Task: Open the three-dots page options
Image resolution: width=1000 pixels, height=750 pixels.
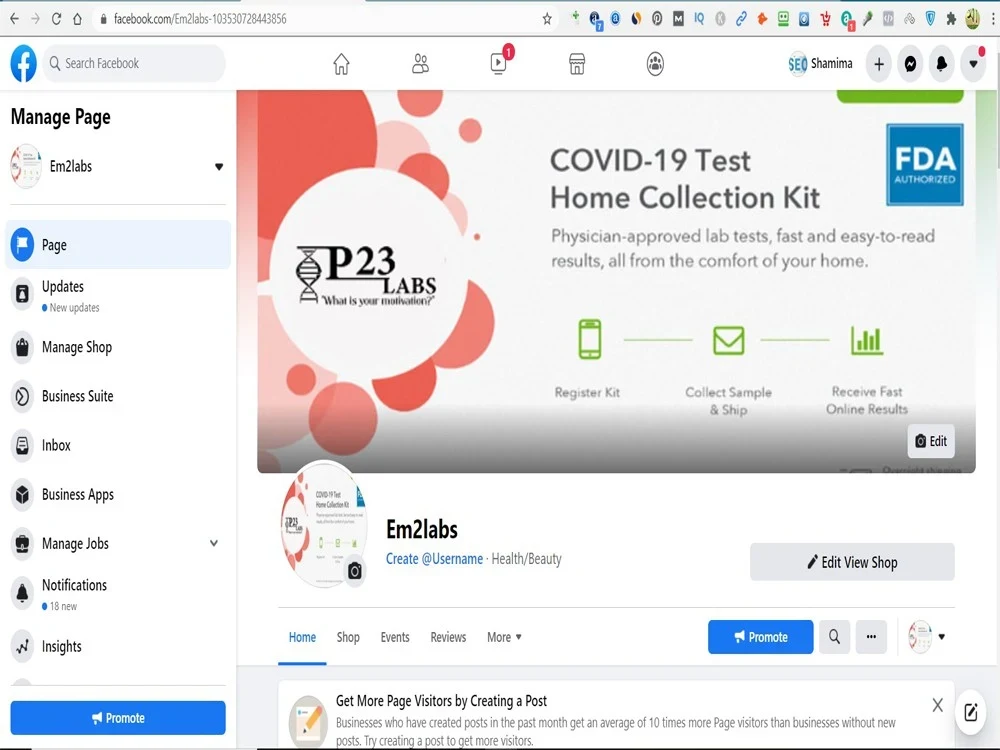Action: [x=871, y=636]
